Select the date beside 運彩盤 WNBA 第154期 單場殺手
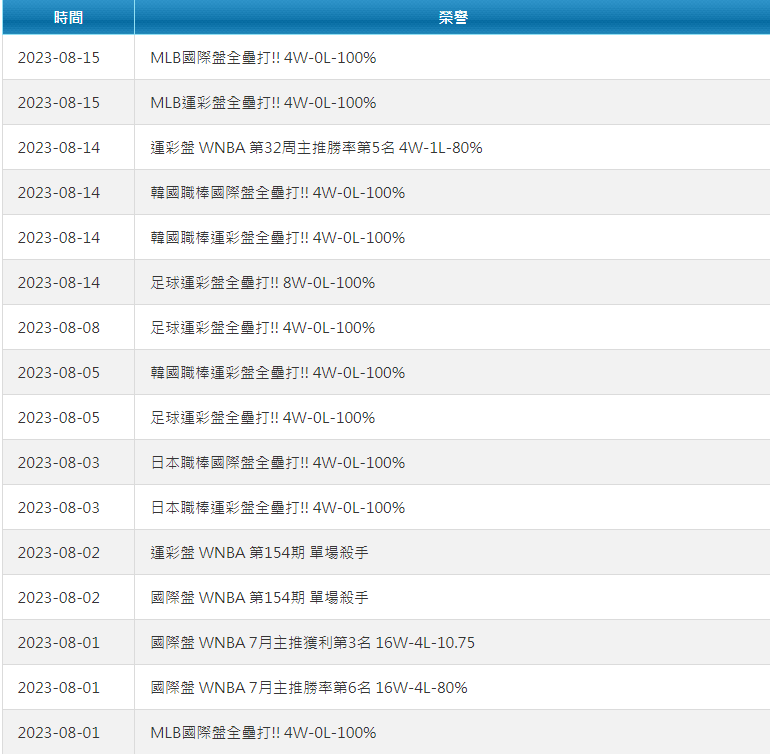 coord(59,553)
